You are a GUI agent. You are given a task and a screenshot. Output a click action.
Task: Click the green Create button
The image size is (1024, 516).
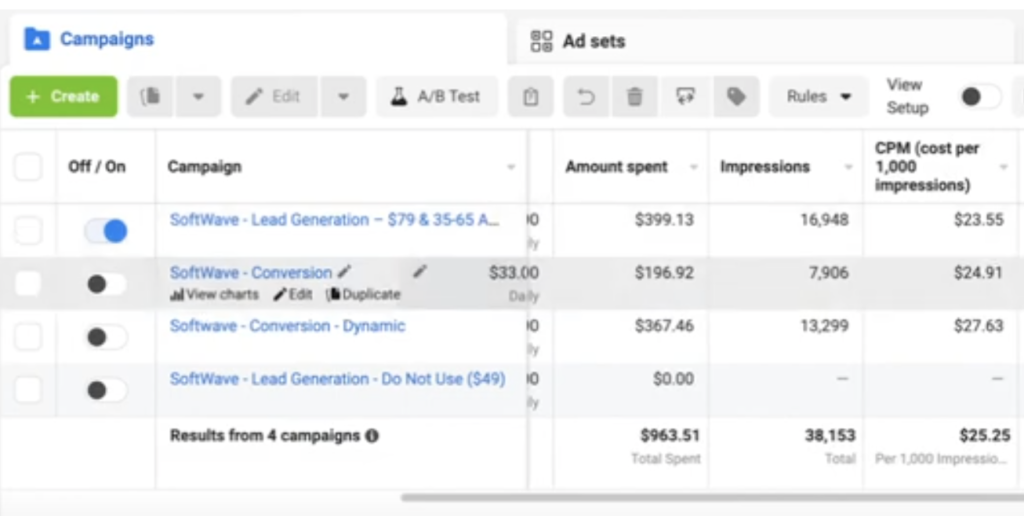(63, 97)
